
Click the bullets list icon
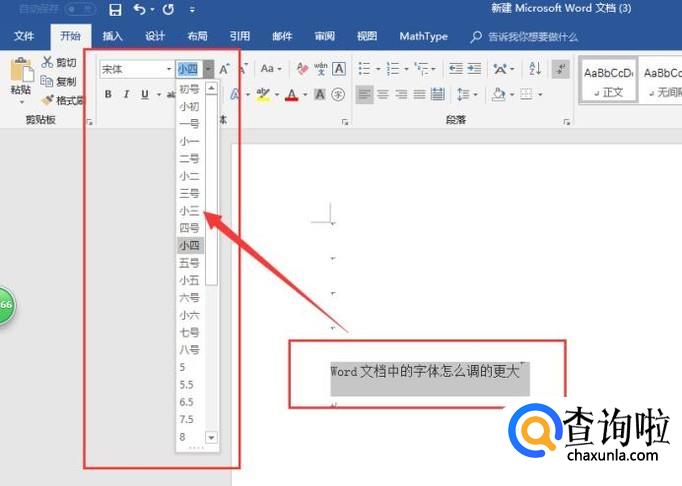[364, 69]
